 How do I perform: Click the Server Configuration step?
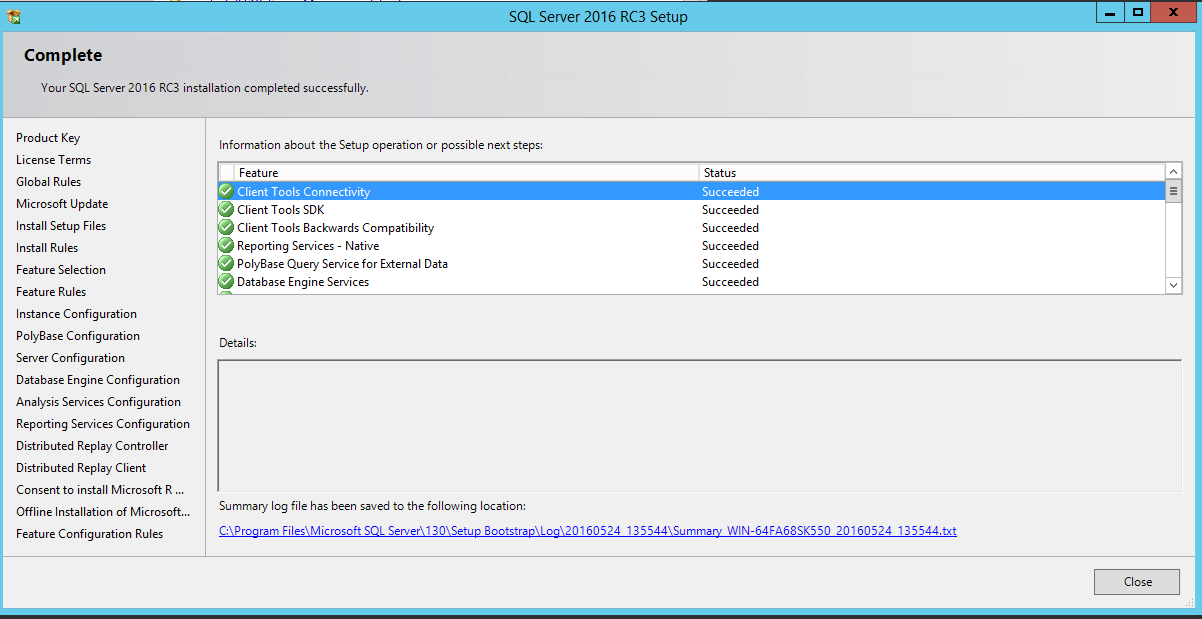tap(70, 358)
